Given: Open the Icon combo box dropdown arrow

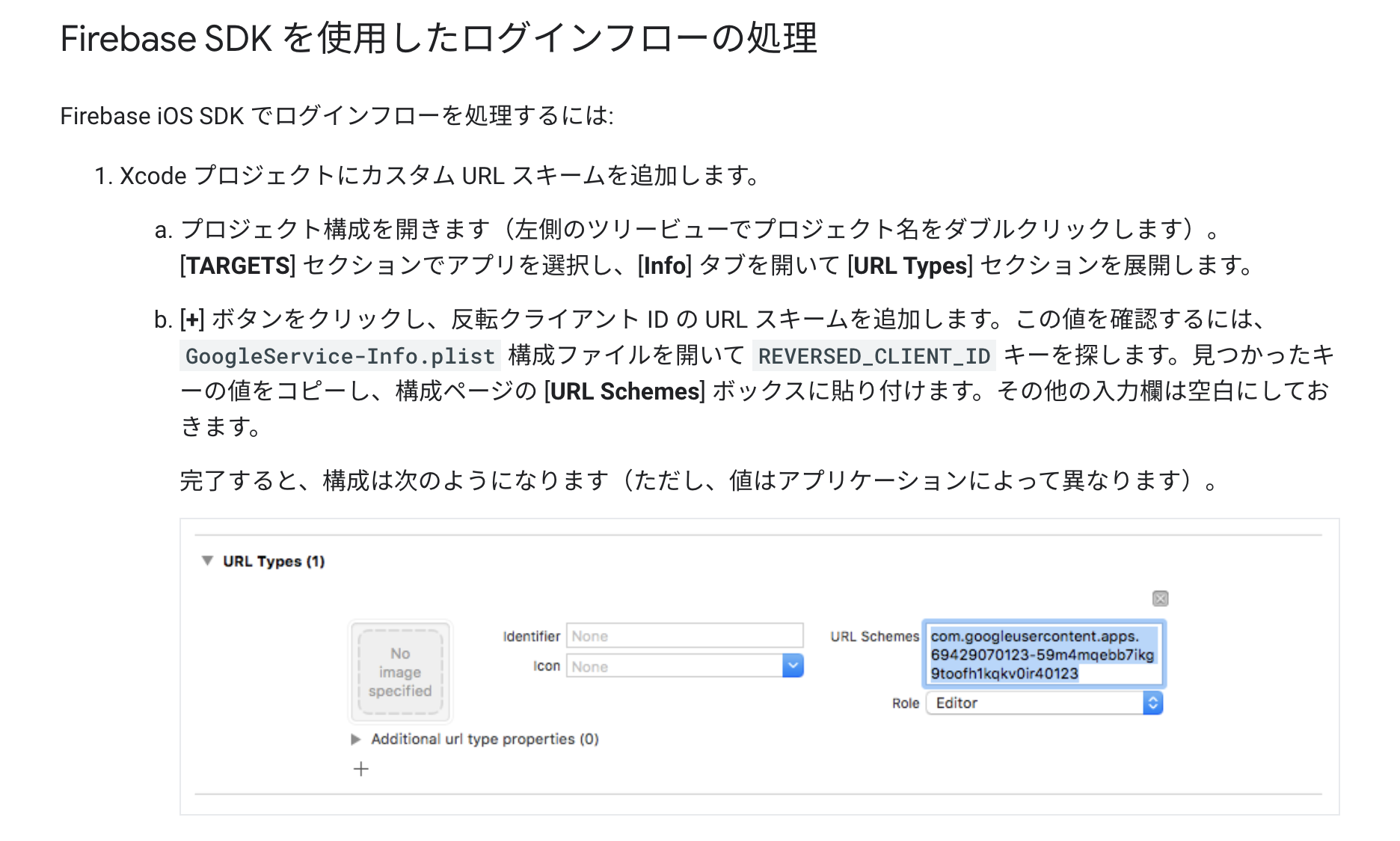Looking at the screenshot, I should coord(793,666).
